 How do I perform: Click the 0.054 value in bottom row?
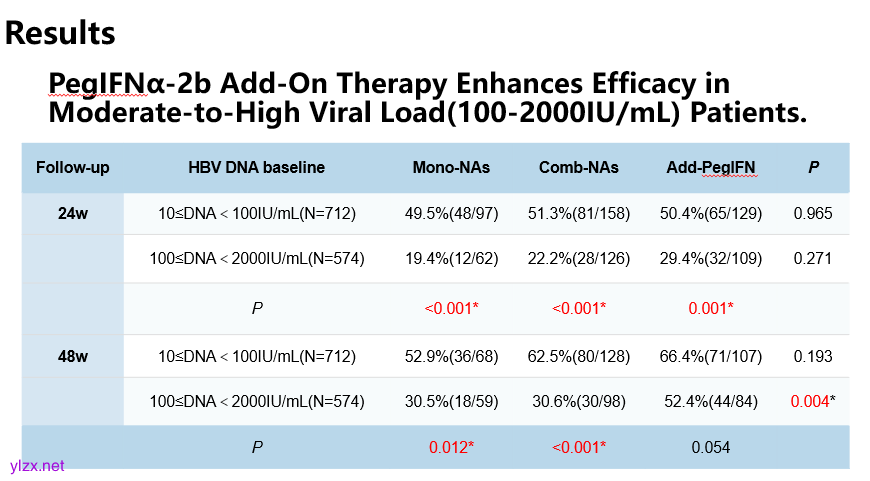711,447
